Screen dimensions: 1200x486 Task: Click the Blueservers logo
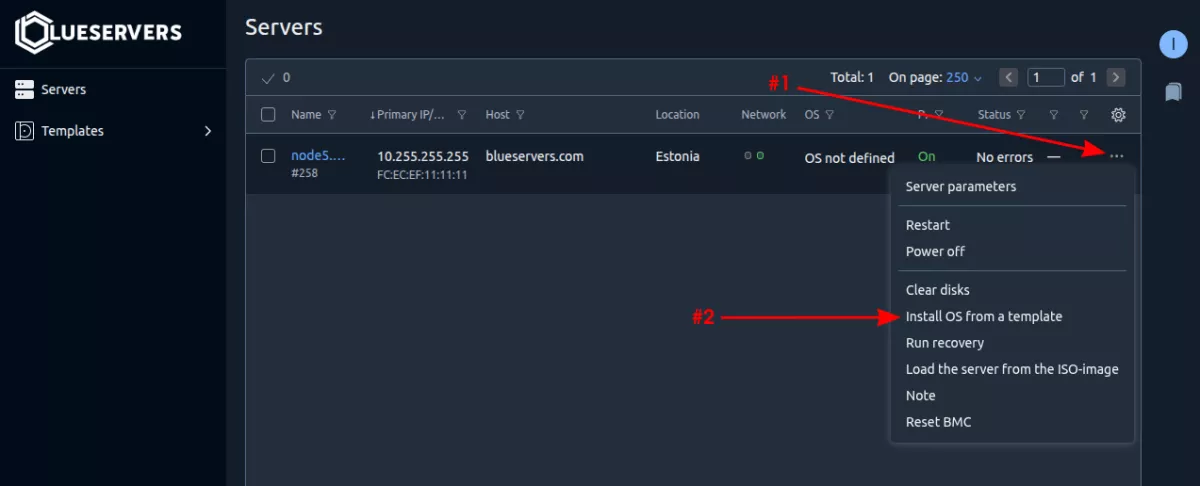[x=98, y=33]
